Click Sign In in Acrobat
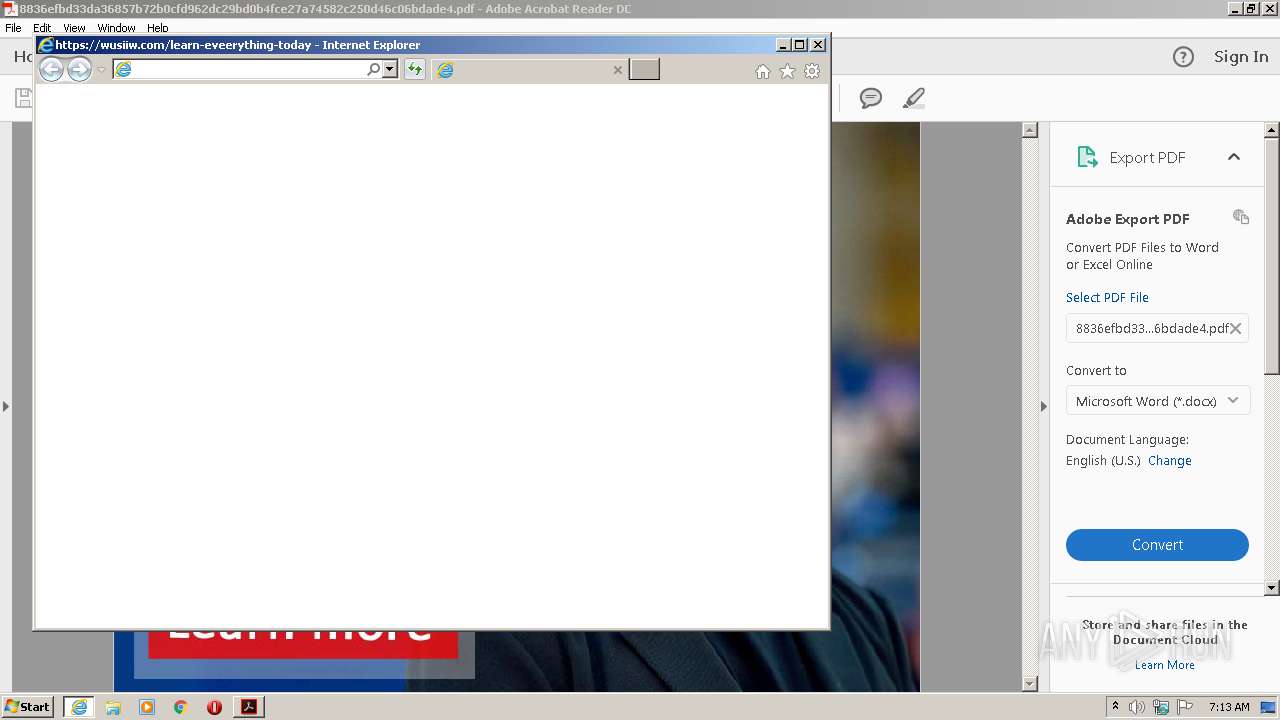1280x720 pixels. pyautogui.click(x=1241, y=57)
